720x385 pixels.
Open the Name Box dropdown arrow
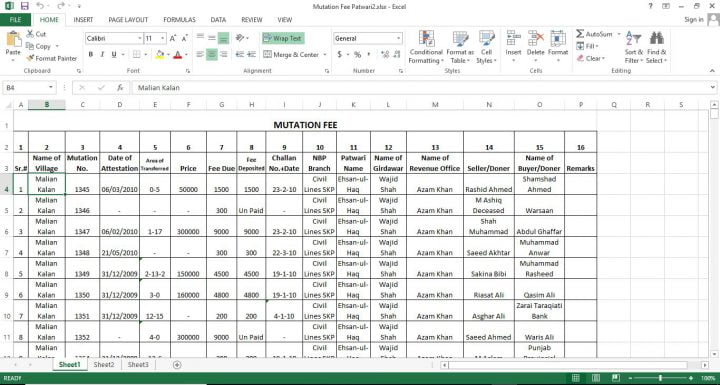pos(51,87)
